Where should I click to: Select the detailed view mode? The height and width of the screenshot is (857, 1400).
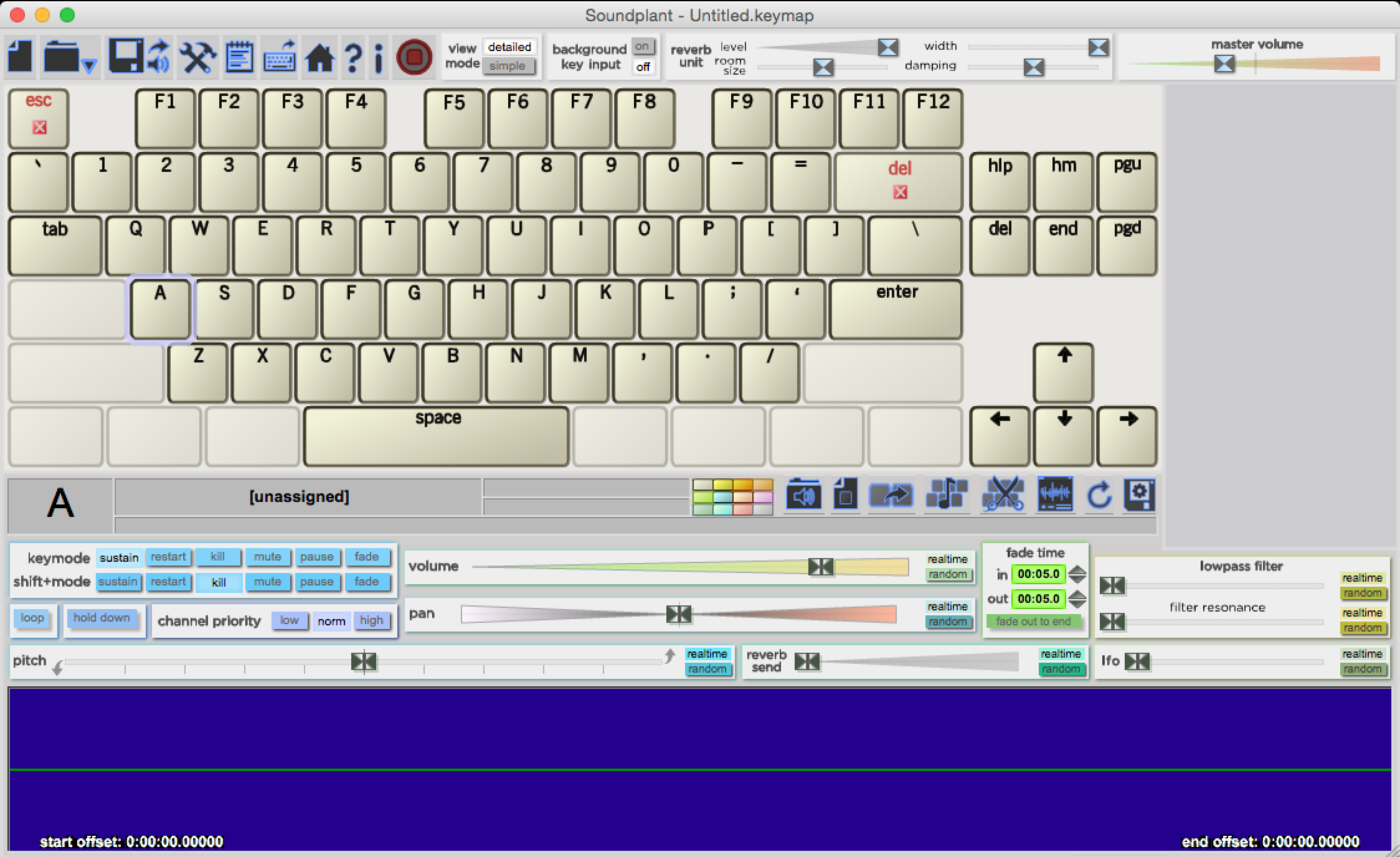coord(510,46)
